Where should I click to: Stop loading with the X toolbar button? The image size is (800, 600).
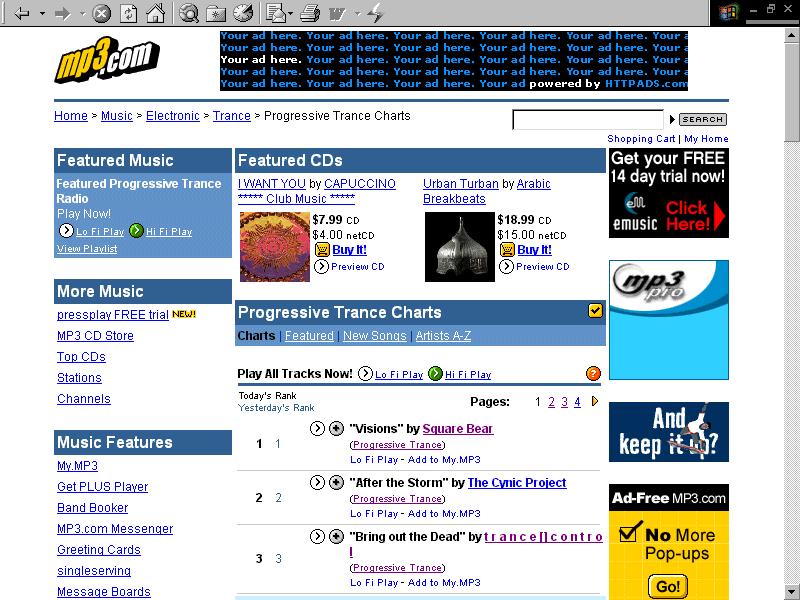101,13
